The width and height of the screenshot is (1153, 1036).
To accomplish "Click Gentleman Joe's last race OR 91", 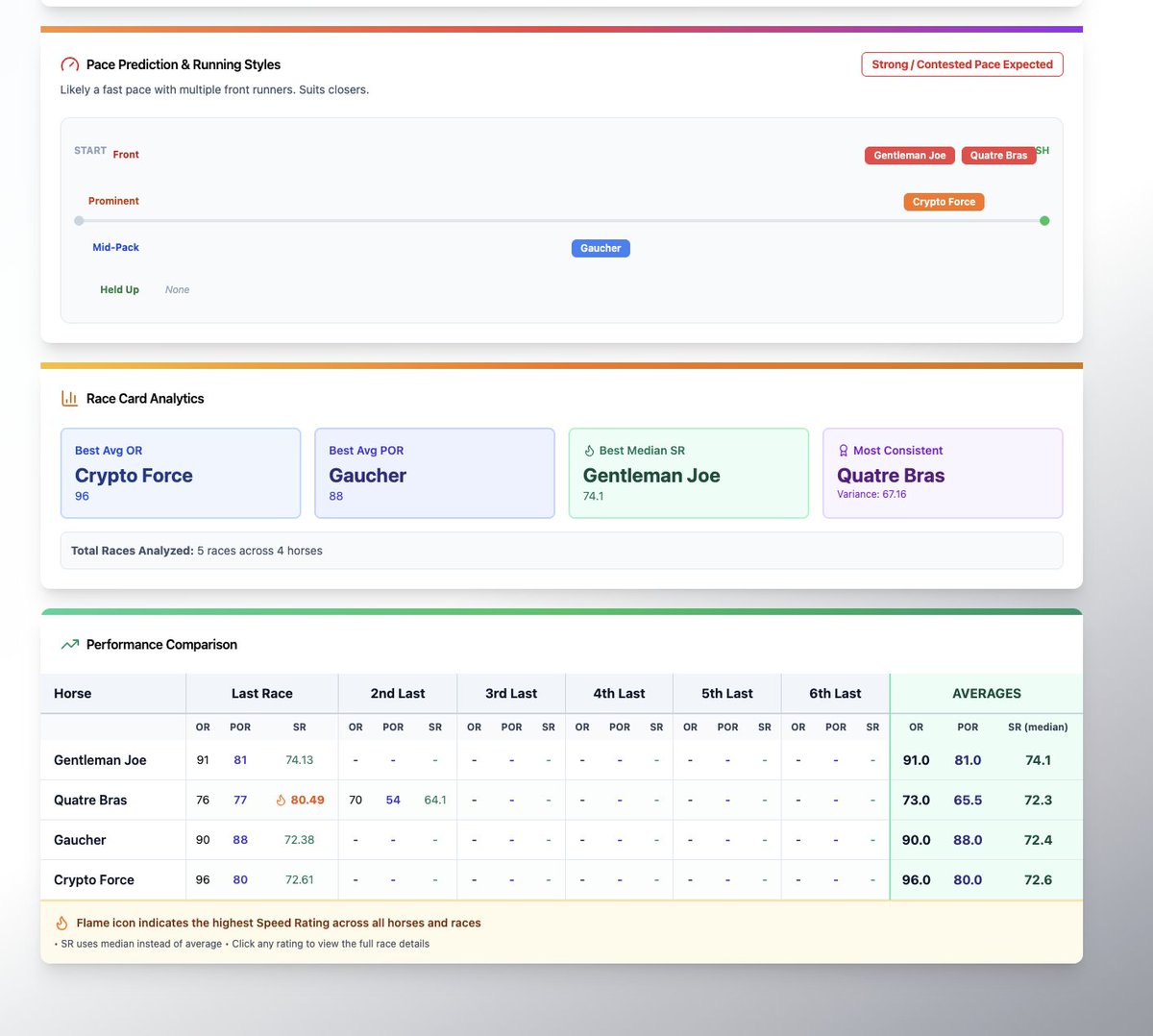I will [203, 759].
